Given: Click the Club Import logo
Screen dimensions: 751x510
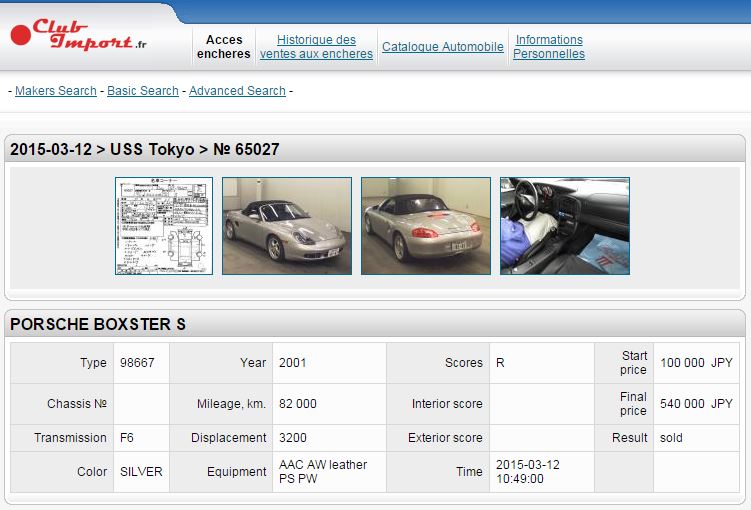Looking at the screenshot, I should pyautogui.click(x=80, y=36).
